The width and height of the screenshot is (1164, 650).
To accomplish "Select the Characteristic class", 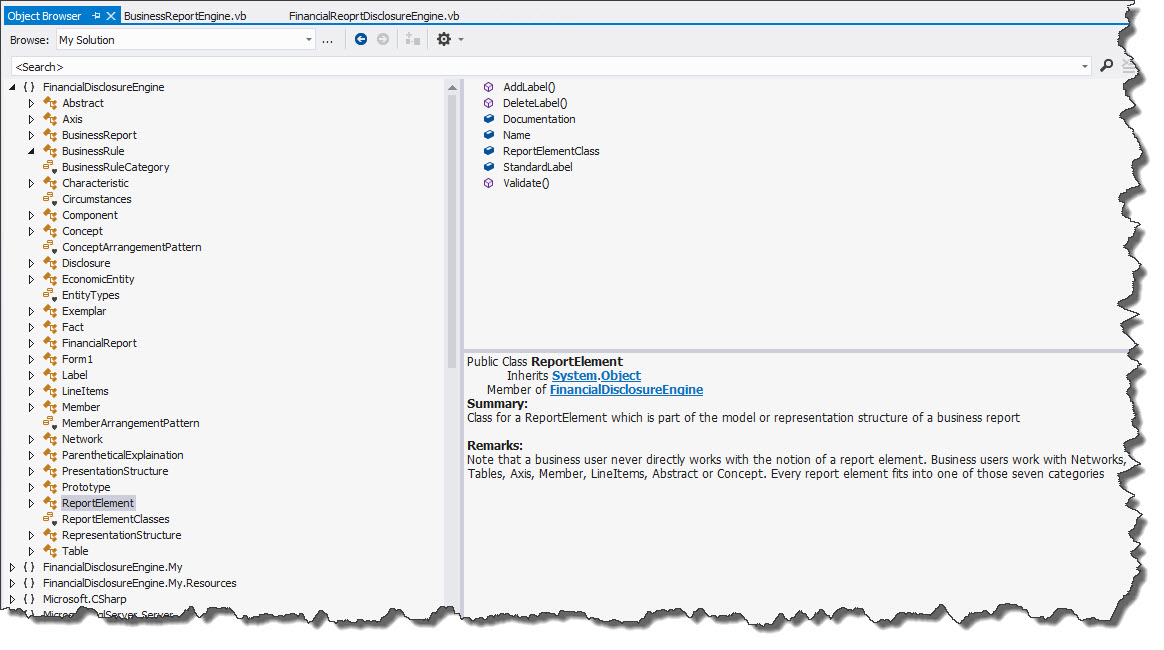I will click(x=95, y=183).
